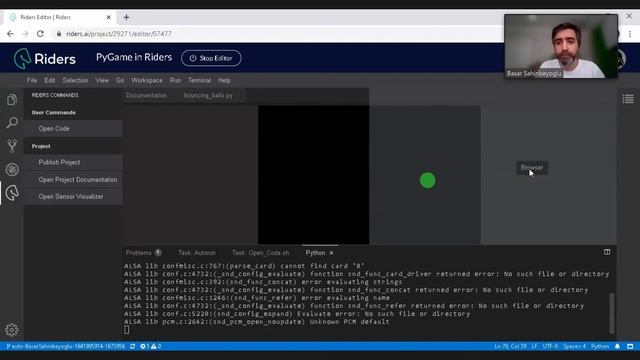The width and height of the screenshot is (640, 360).
Task: Open the settings gear in activity bar
Action: 12,329
